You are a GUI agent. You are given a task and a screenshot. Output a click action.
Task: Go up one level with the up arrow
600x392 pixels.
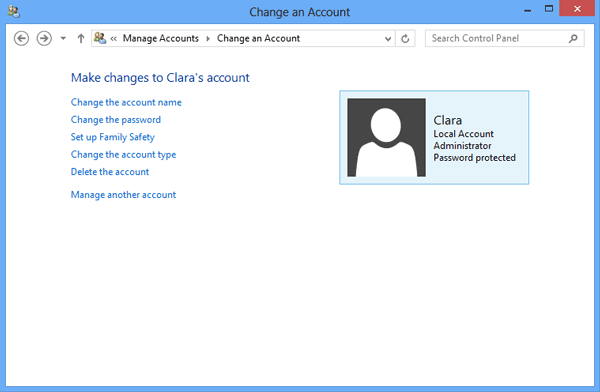[81, 39]
